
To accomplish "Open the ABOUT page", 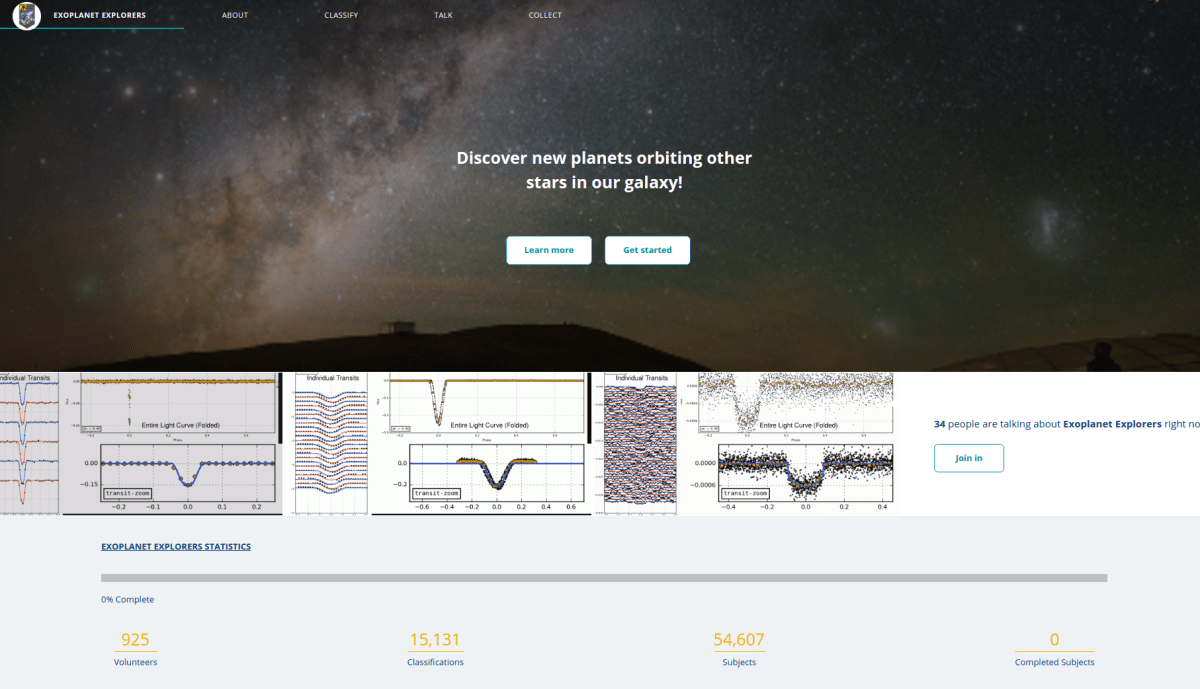I will click(235, 15).
